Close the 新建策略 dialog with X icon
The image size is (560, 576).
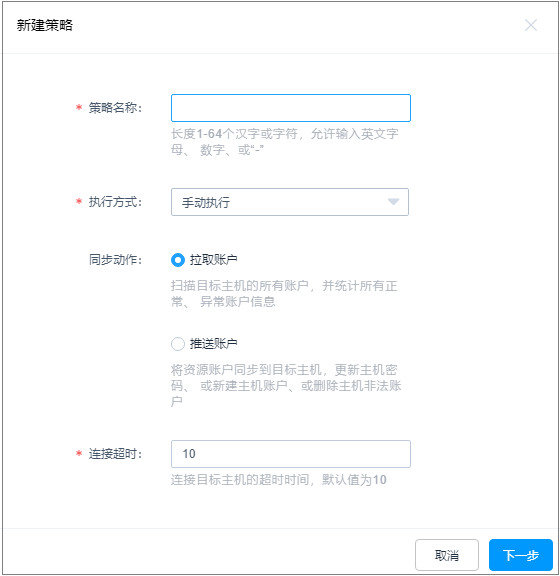coord(531,25)
